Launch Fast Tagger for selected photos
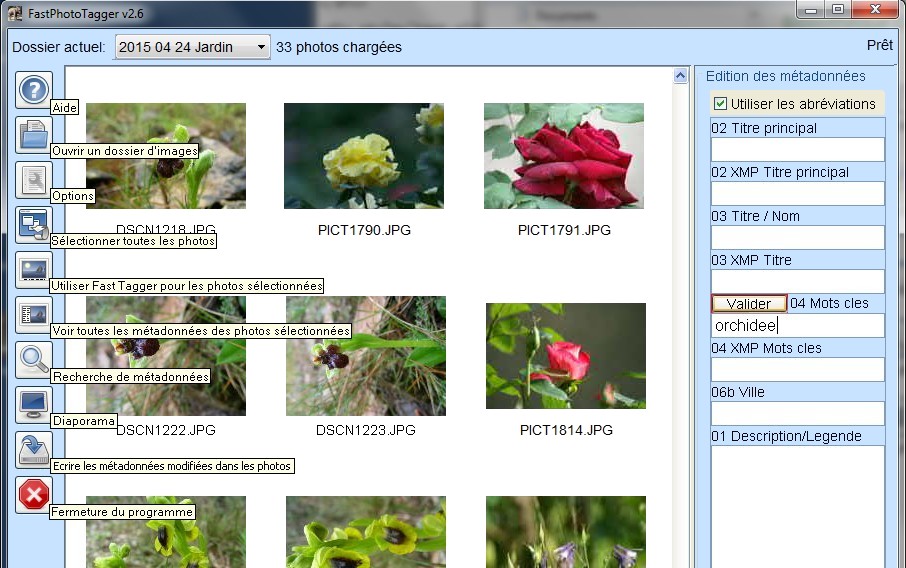 pos(34,270)
